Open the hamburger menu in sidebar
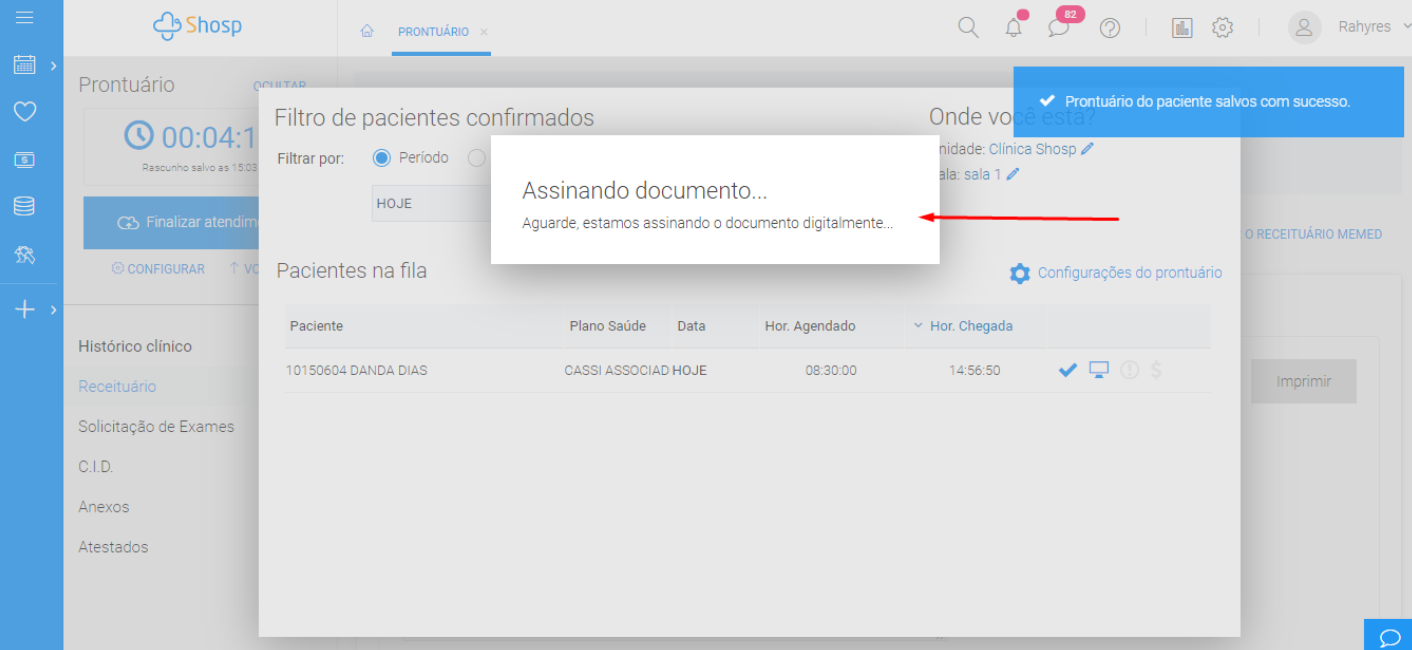 25,17
